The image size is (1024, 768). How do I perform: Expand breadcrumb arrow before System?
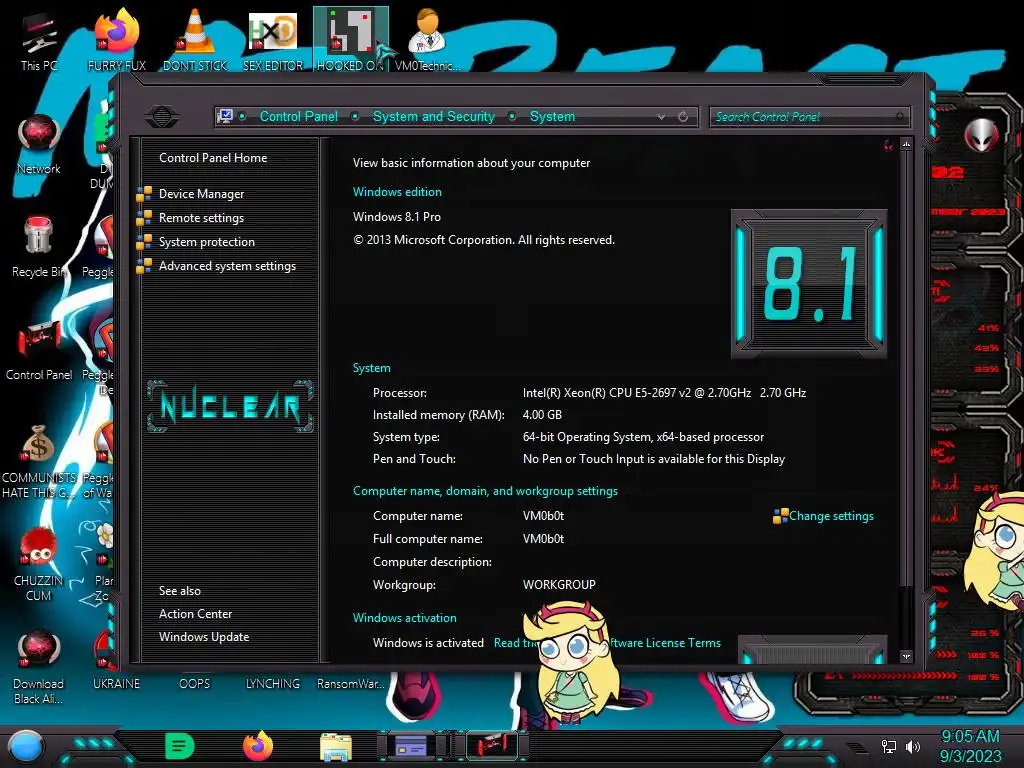point(512,116)
